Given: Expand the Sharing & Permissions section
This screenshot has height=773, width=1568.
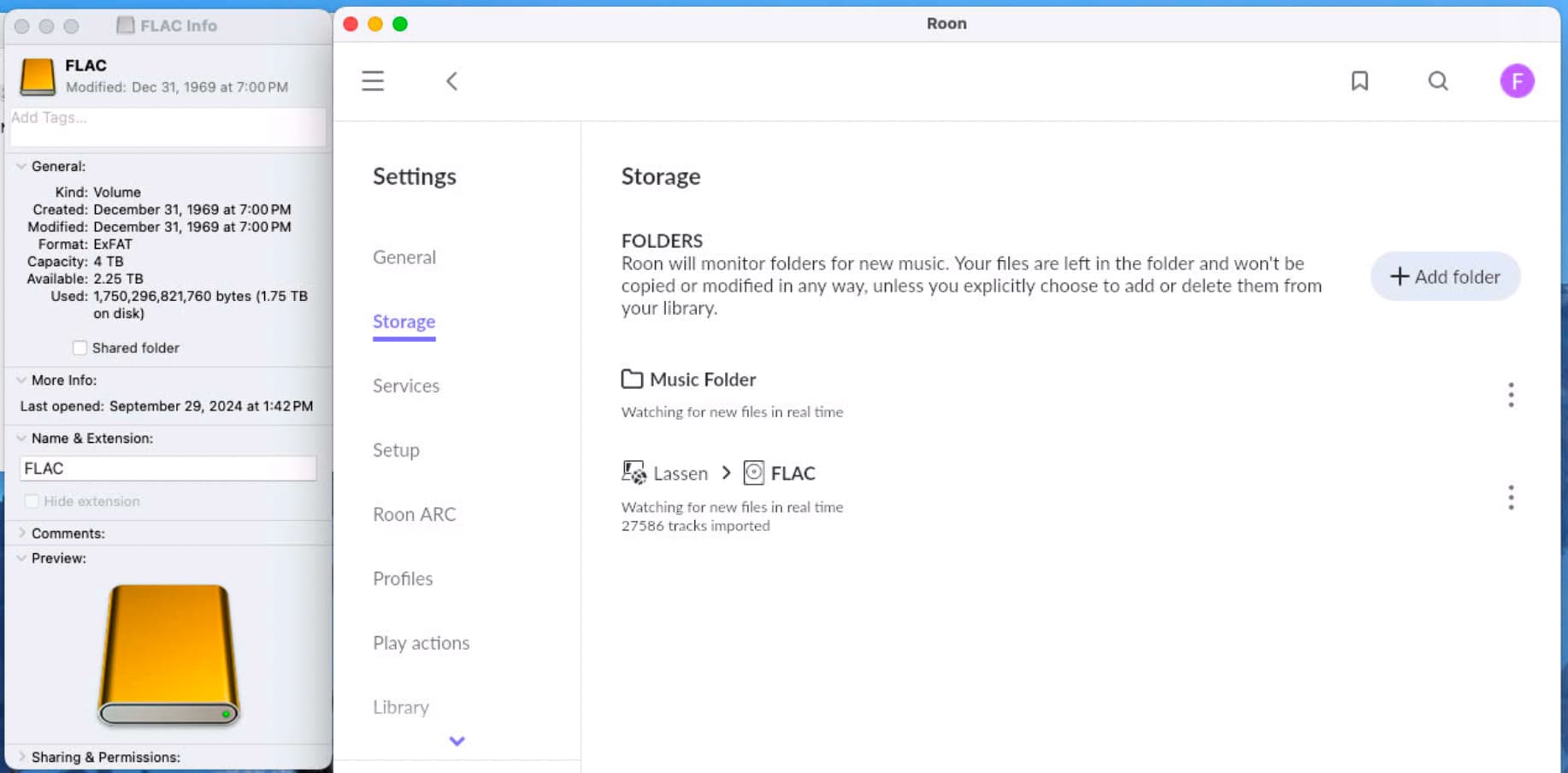Looking at the screenshot, I should 21,757.
